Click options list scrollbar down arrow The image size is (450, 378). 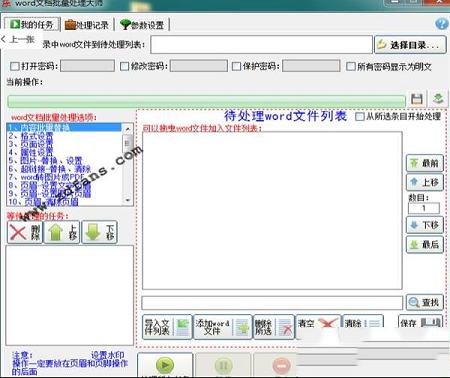pyautogui.click(x=128, y=200)
